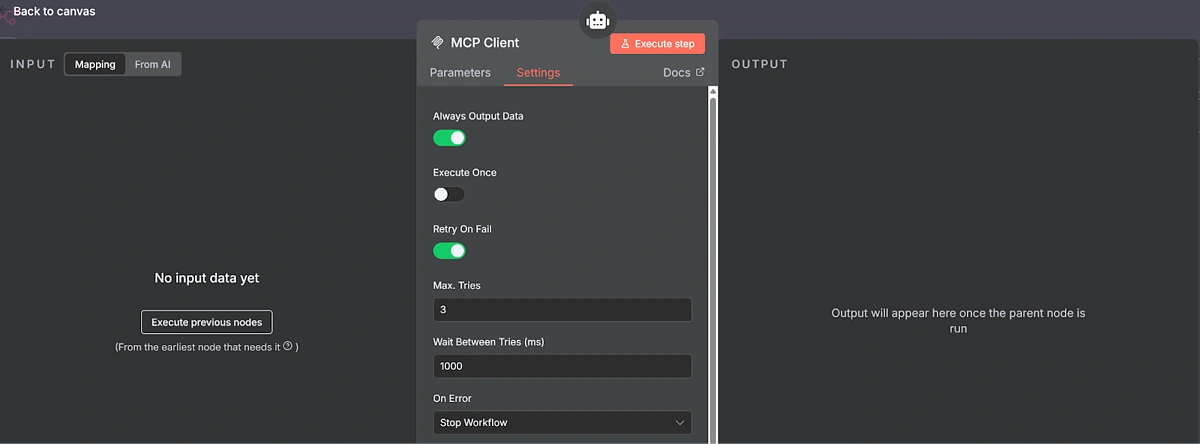Expand the Stop Workflow chevron arrow
The image size is (1200, 444).
pyautogui.click(x=680, y=423)
